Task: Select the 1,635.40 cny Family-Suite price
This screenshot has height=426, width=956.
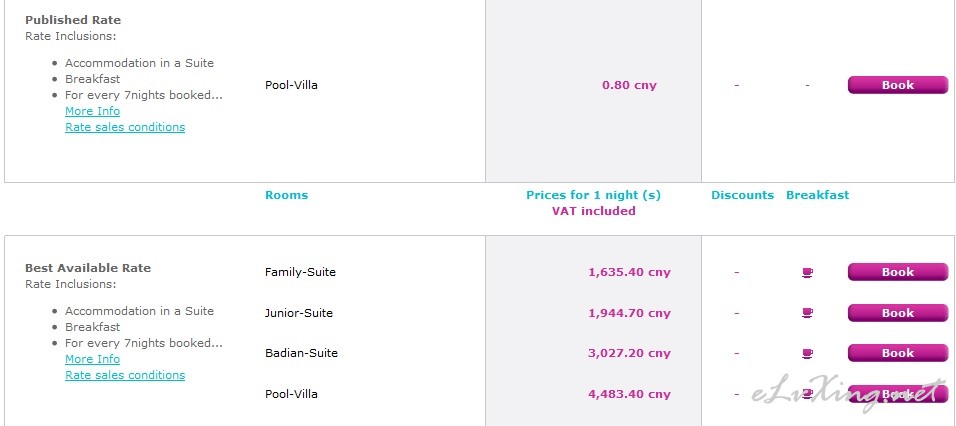Action: click(x=629, y=272)
